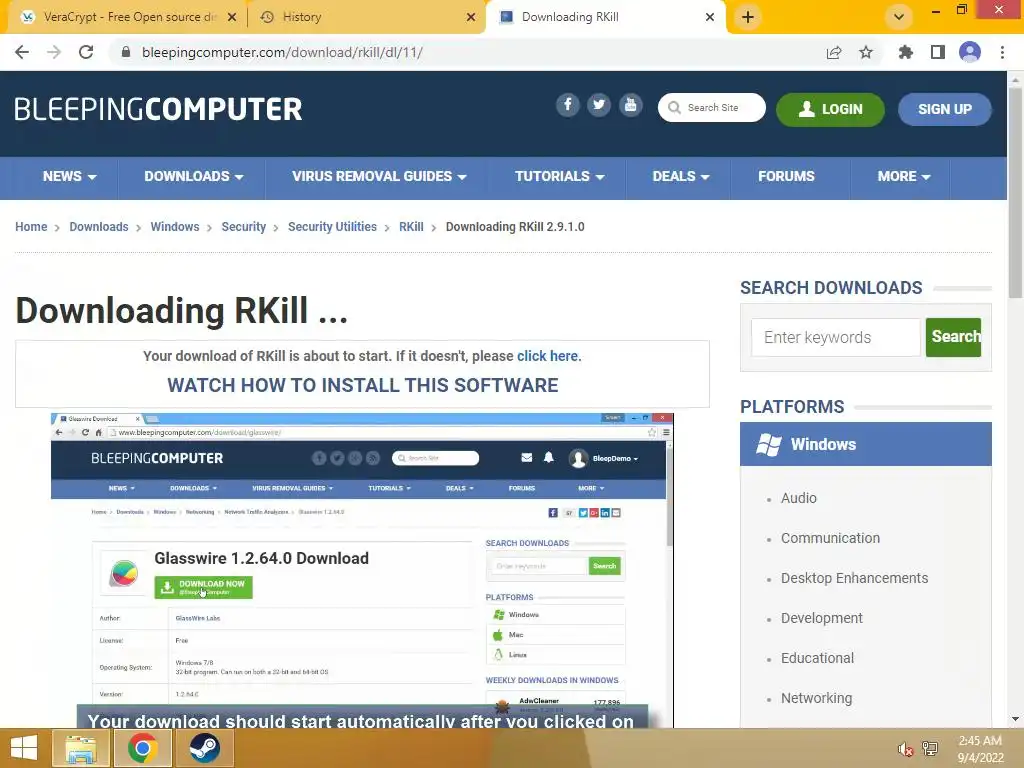Click the network tray icon
This screenshot has width=1024, height=768.
[930, 749]
